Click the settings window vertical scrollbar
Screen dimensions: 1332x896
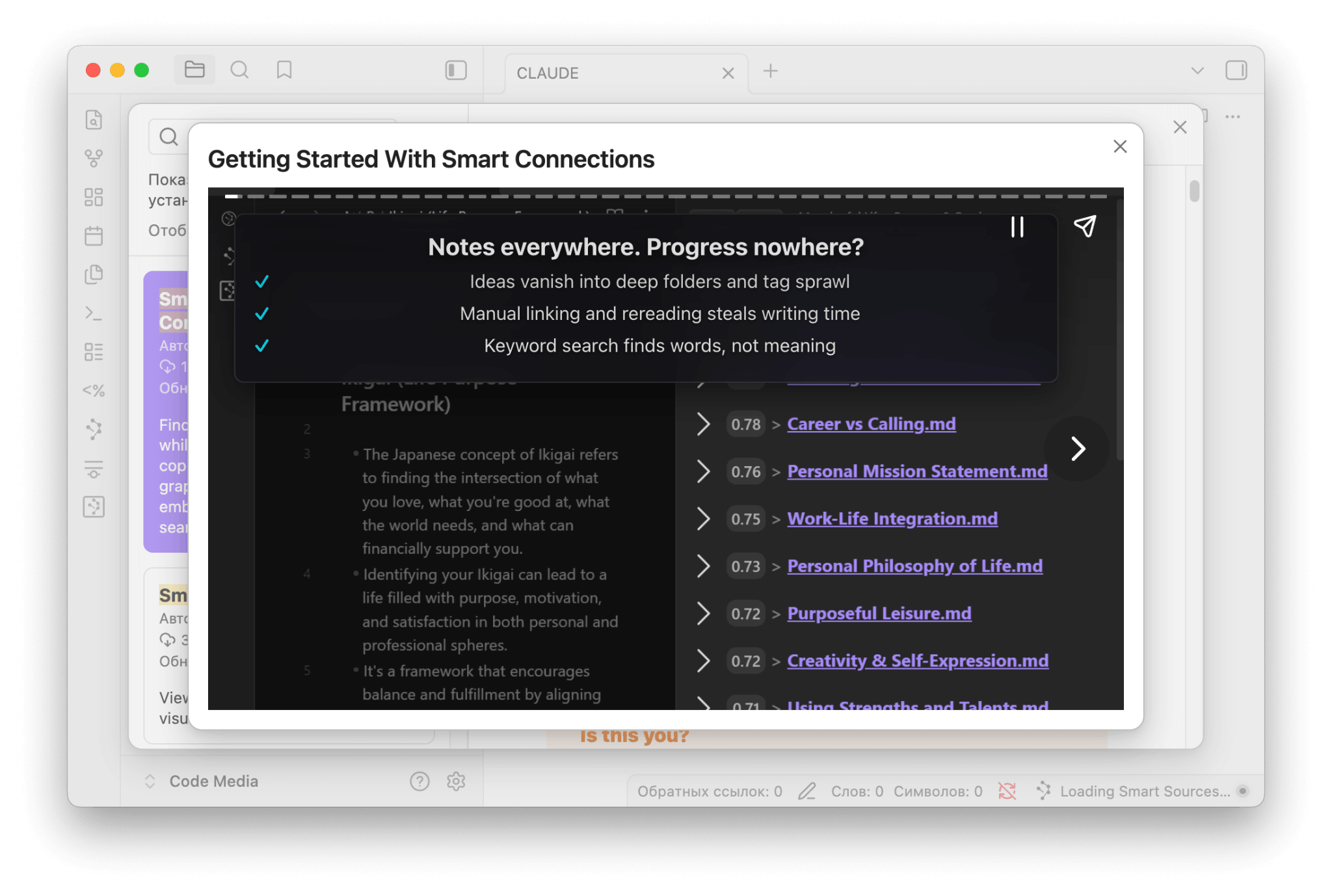point(1194,191)
